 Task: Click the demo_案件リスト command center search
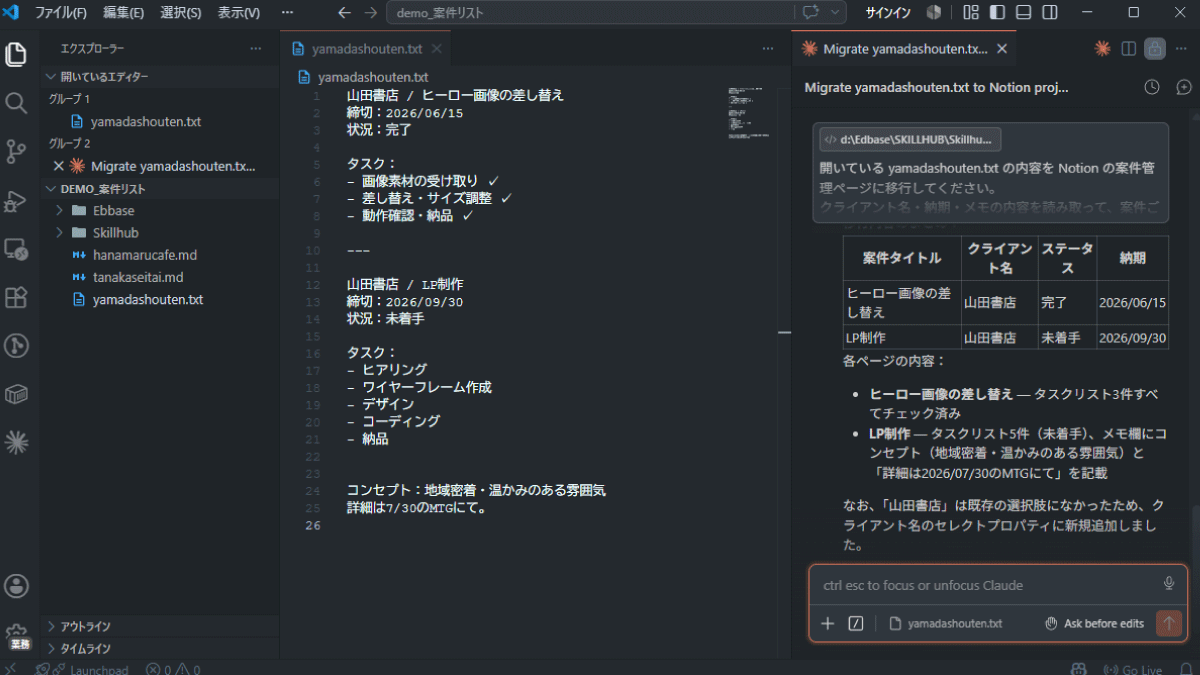[x=590, y=13]
